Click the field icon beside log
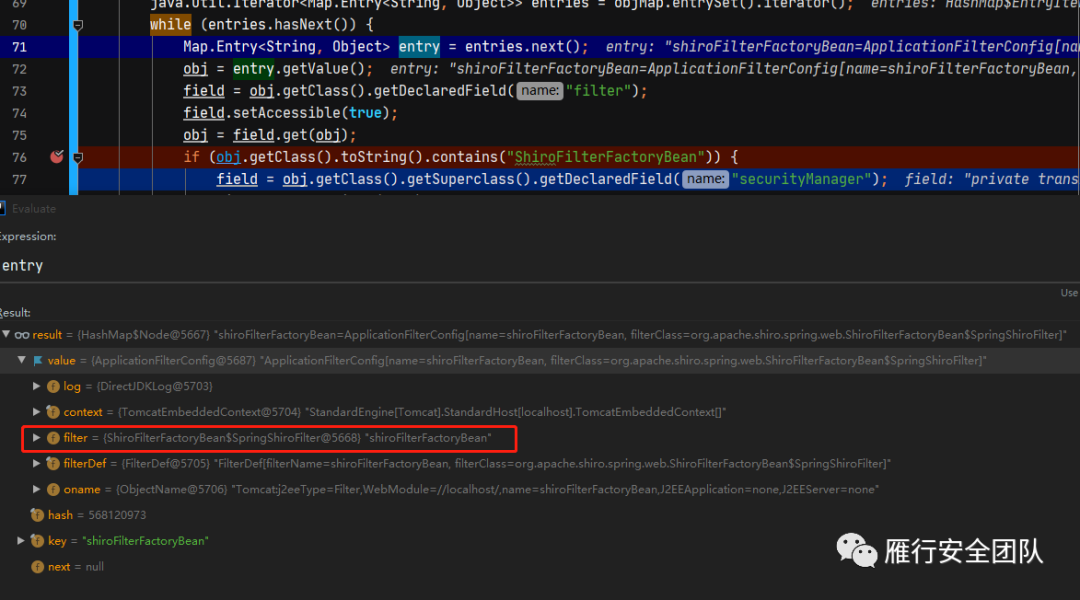Image resolution: width=1080 pixels, height=600 pixels. click(53, 386)
